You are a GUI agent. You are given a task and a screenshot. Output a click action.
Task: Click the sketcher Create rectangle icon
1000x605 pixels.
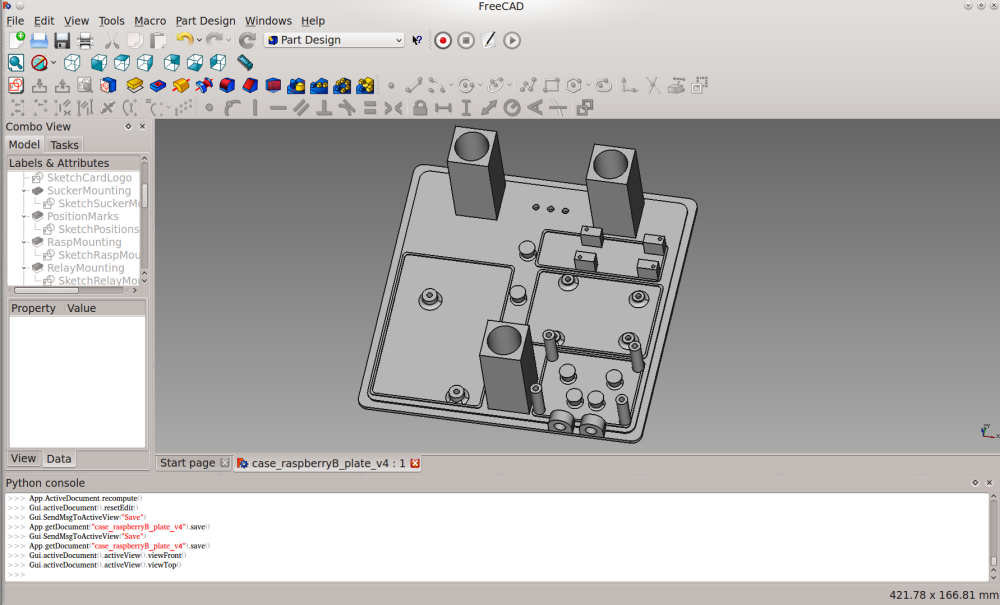click(552, 85)
